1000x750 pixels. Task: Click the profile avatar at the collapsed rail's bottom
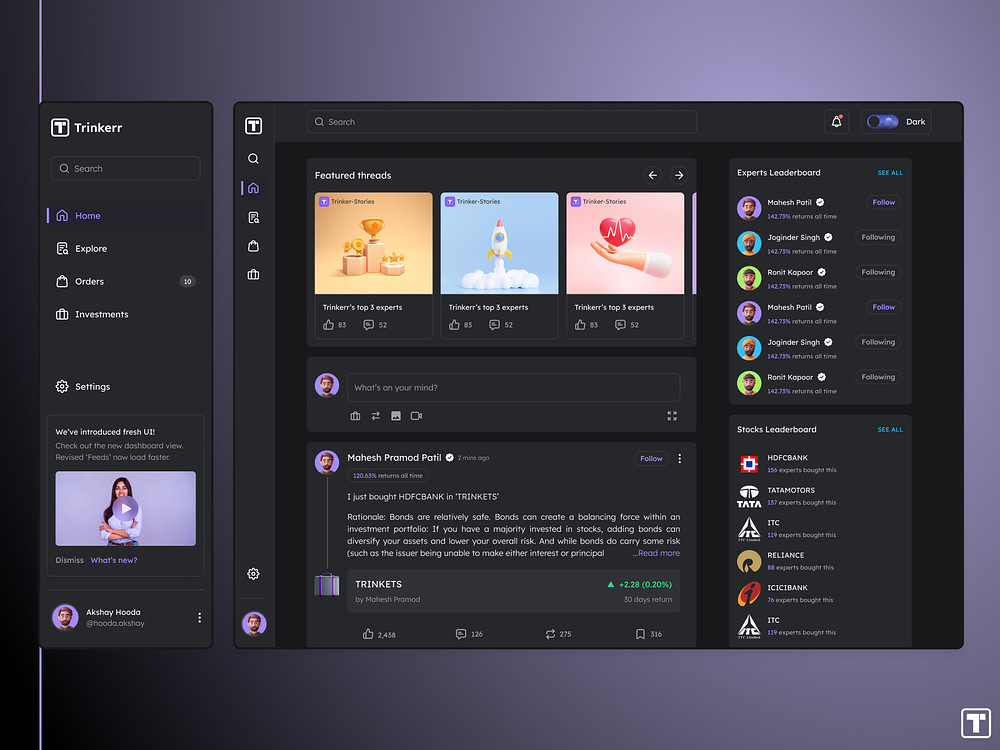[x=254, y=623]
